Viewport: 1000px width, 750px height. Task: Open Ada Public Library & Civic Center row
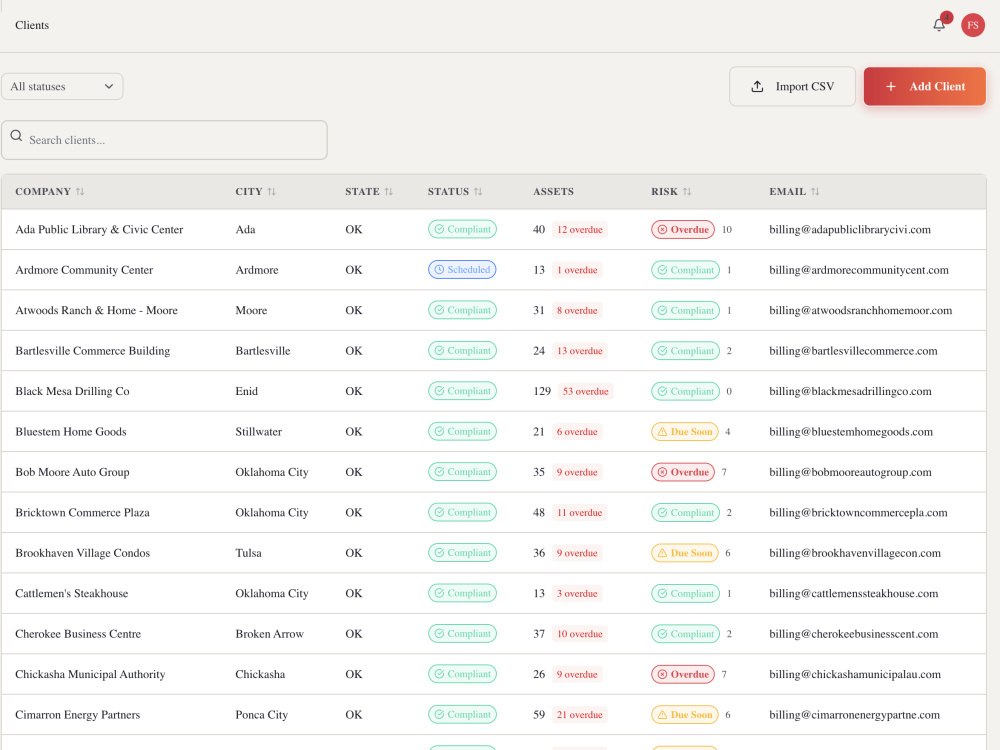pyautogui.click(x=494, y=230)
